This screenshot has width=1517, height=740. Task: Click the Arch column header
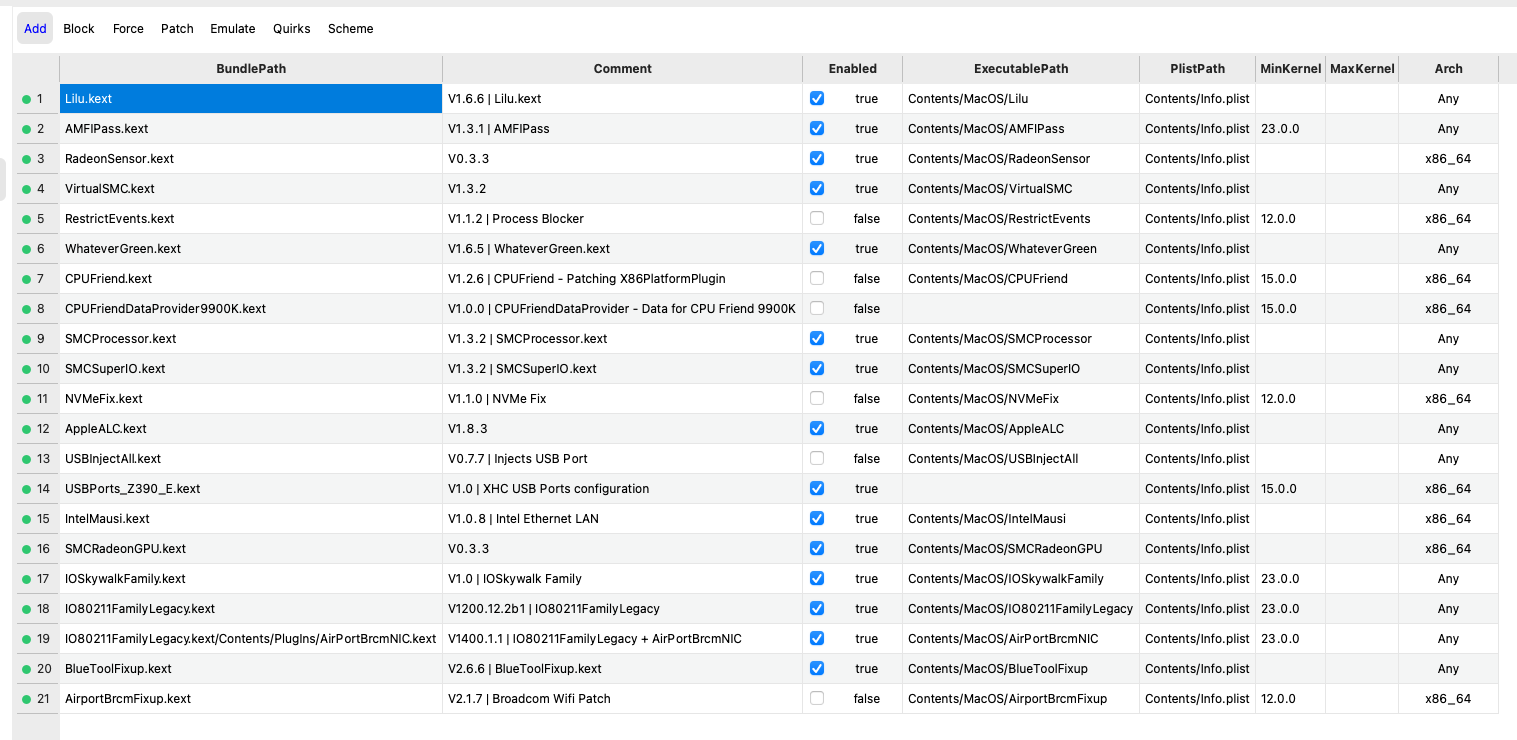[1448, 69]
